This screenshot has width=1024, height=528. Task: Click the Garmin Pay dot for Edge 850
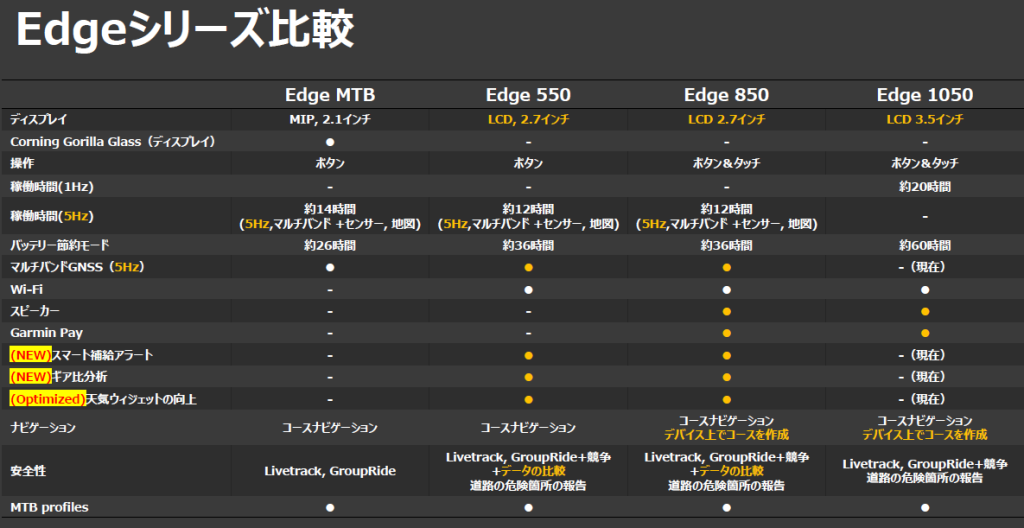(726, 333)
